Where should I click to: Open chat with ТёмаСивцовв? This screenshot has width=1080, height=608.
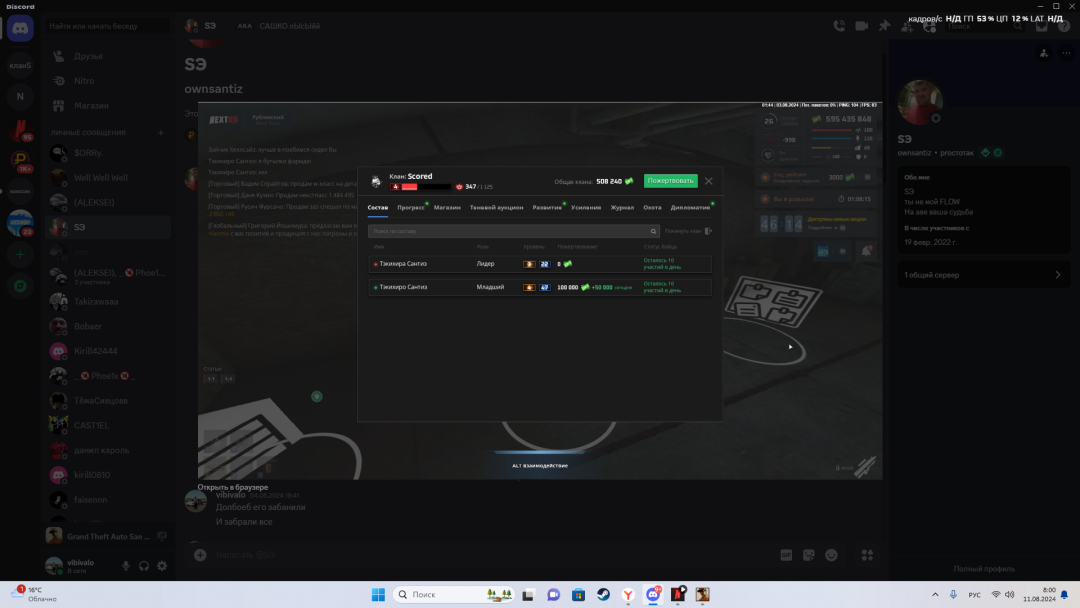[x=107, y=401]
